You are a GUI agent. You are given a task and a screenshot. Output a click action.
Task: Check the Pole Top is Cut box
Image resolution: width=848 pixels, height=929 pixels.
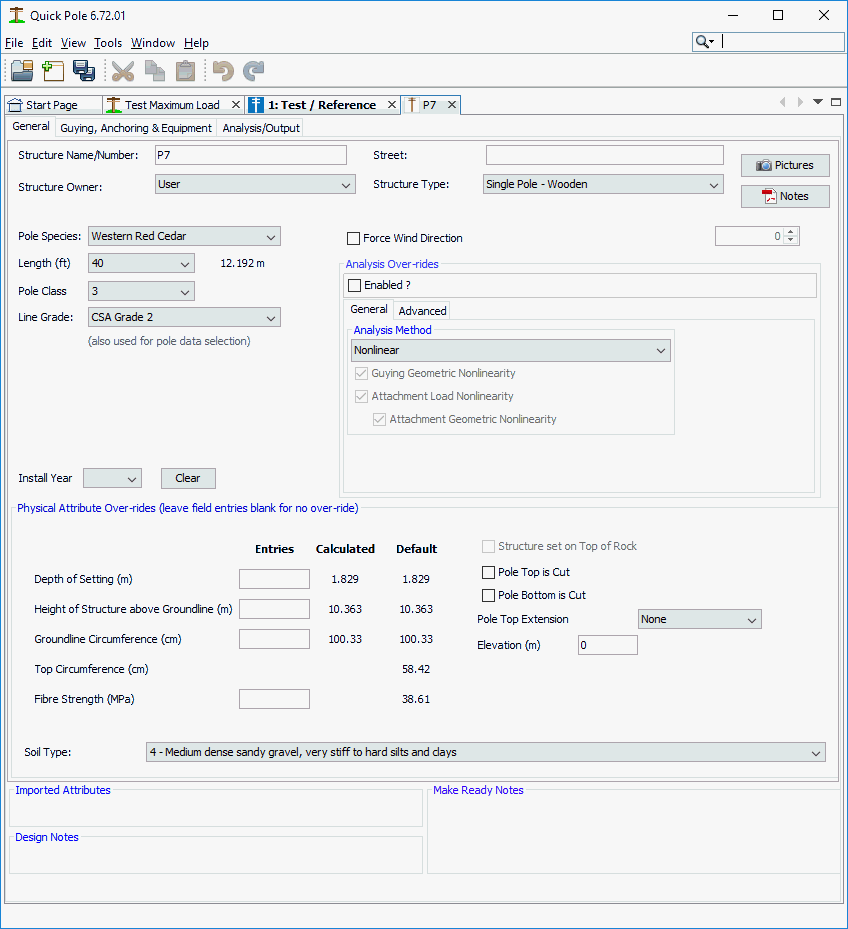coord(488,572)
